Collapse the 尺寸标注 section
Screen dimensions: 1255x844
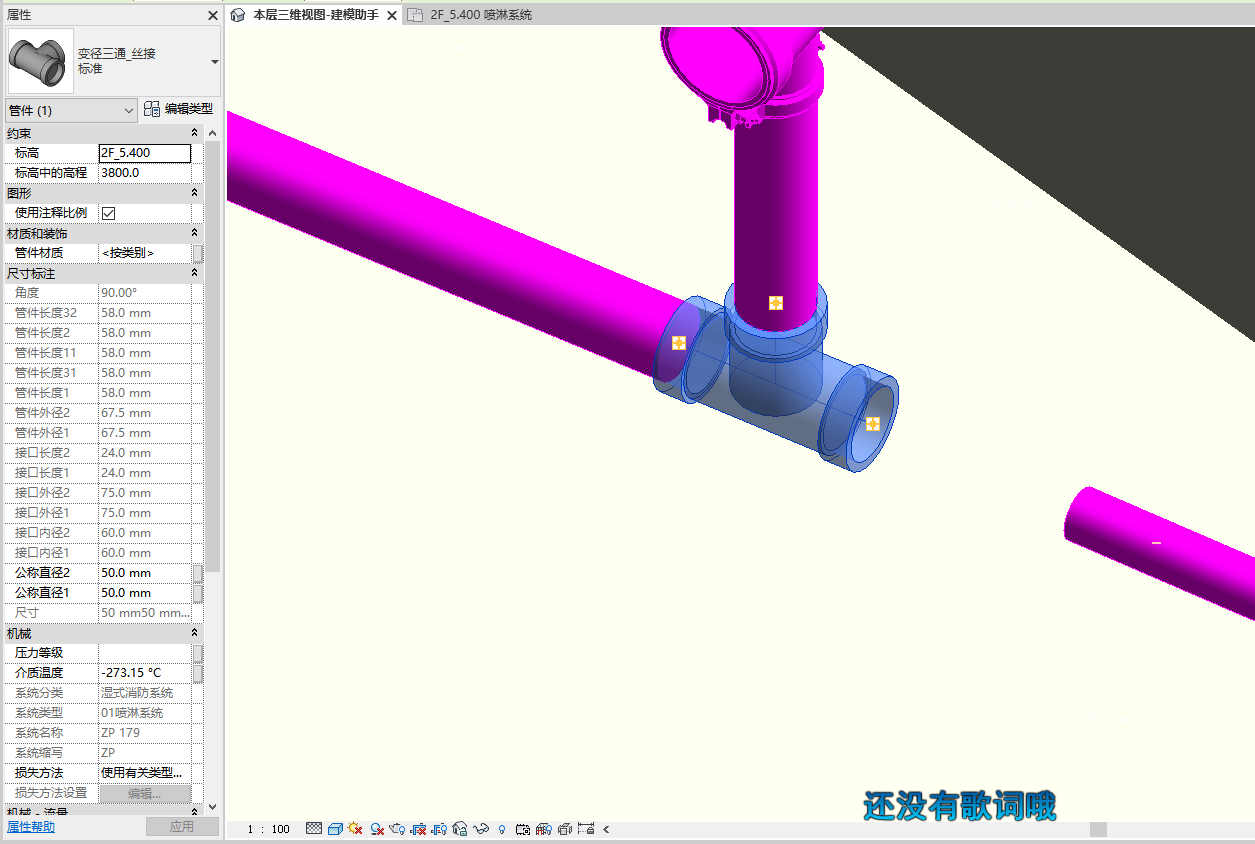coord(195,273)
